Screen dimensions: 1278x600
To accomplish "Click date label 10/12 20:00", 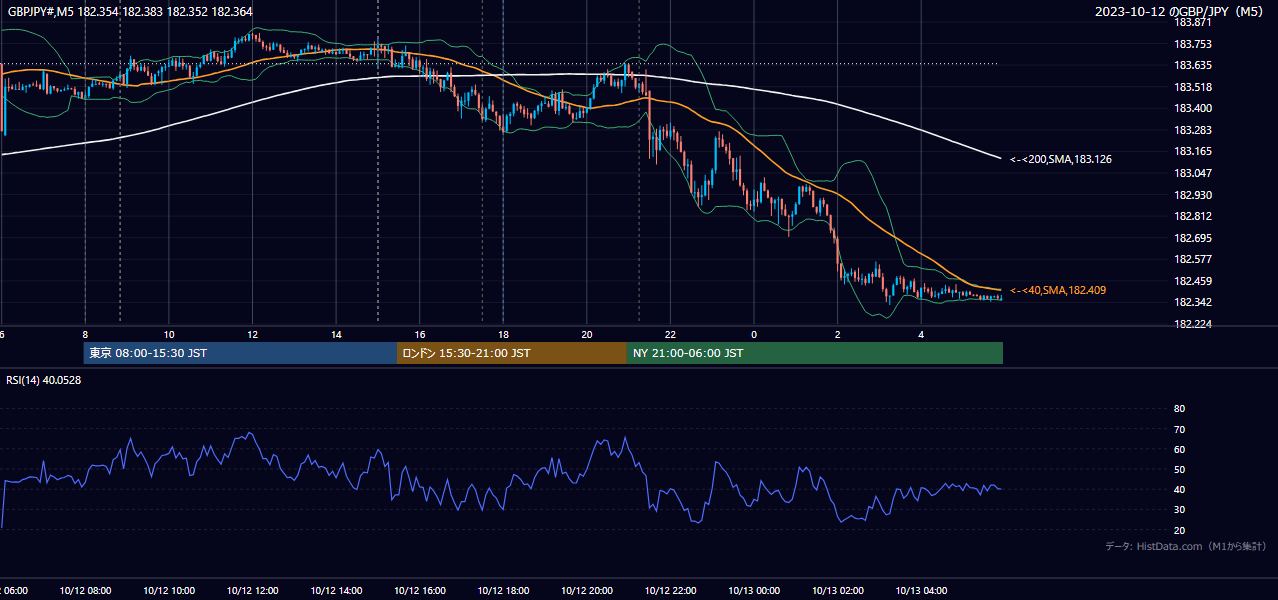I will (x=587, y=591).
